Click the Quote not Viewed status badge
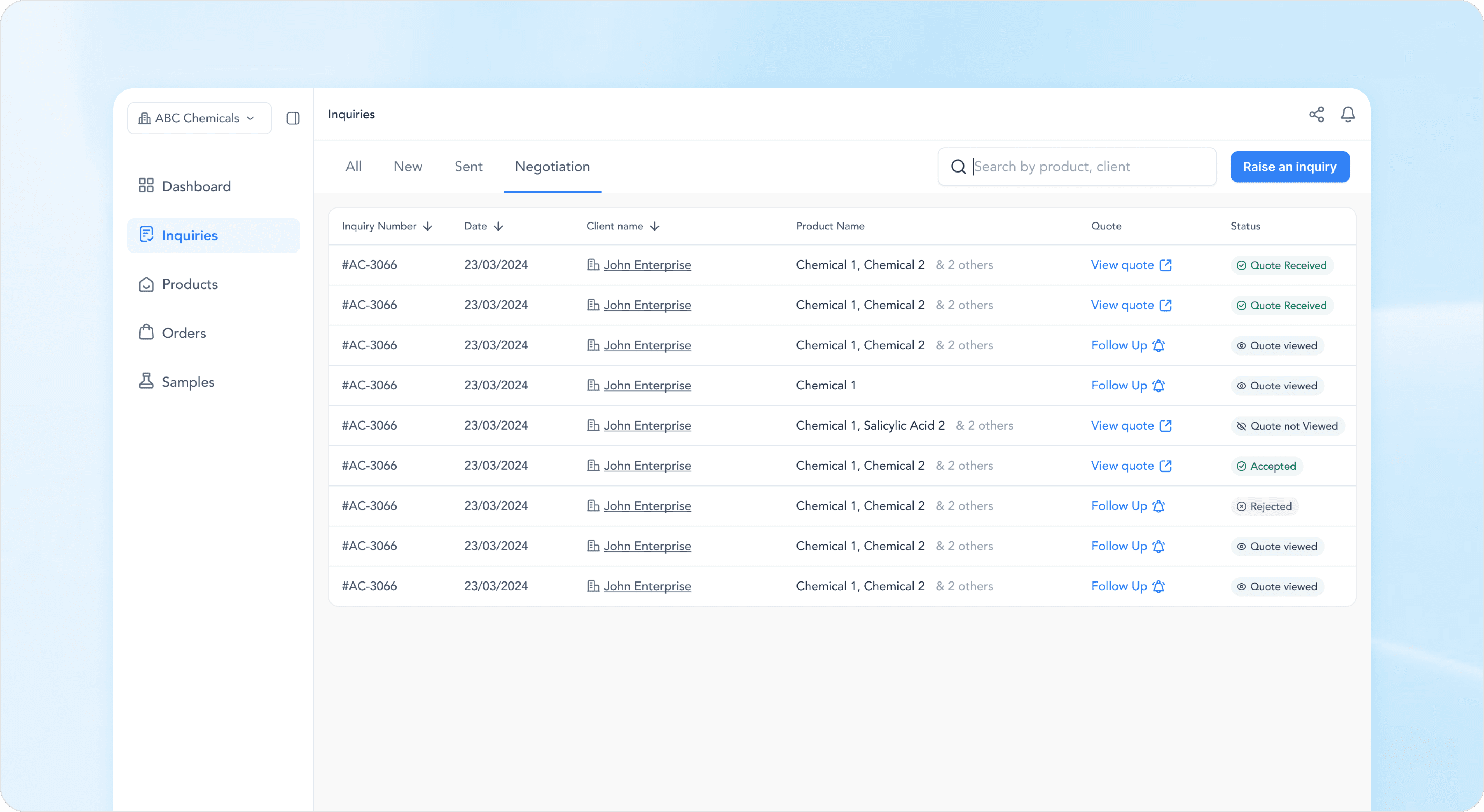Screen dimensions: 1484x812 point(1287,426)
